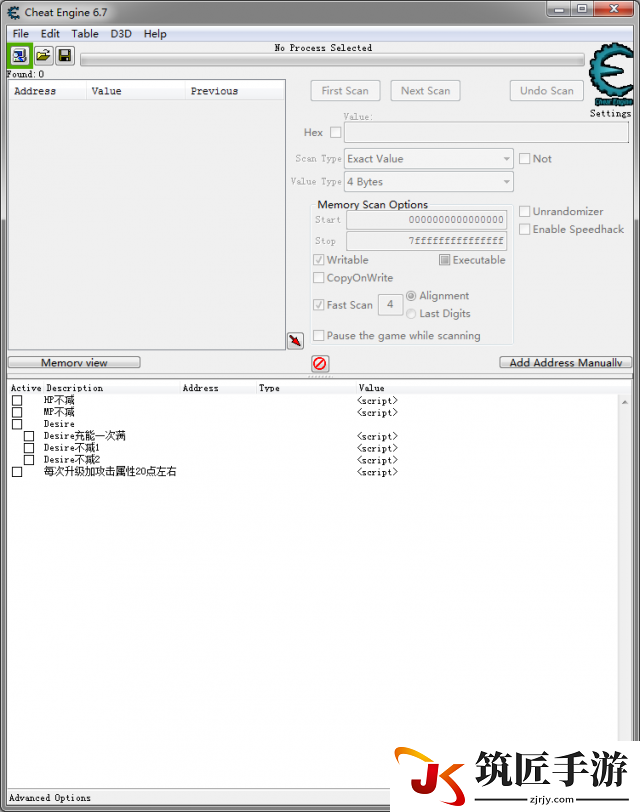This screenshot has height=812, width=640.
Task: Open the Scan Type dropdown
Action: (x=429, y=158)
